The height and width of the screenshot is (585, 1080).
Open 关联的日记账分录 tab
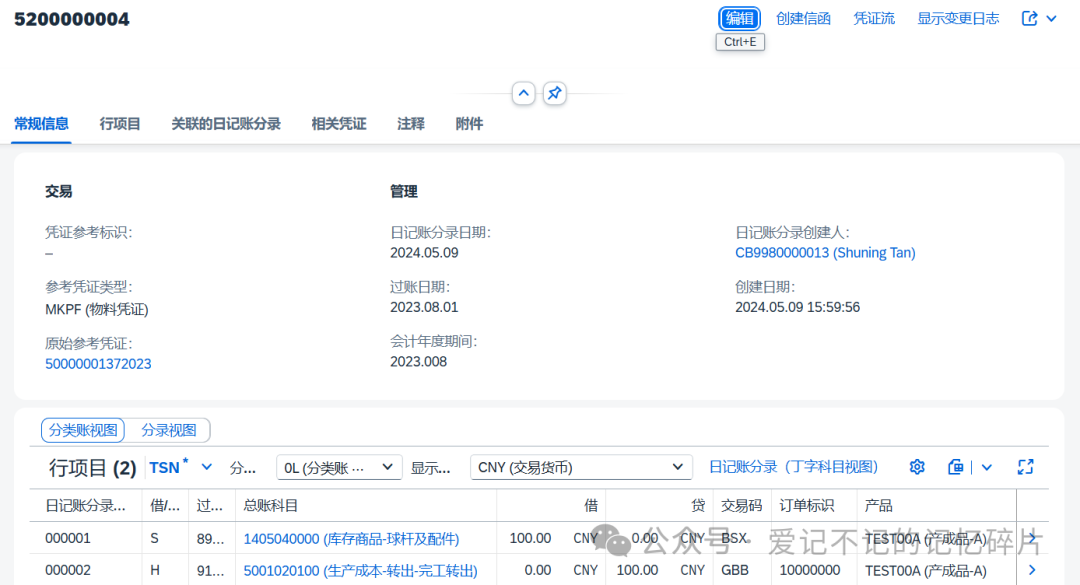point(226,124)
